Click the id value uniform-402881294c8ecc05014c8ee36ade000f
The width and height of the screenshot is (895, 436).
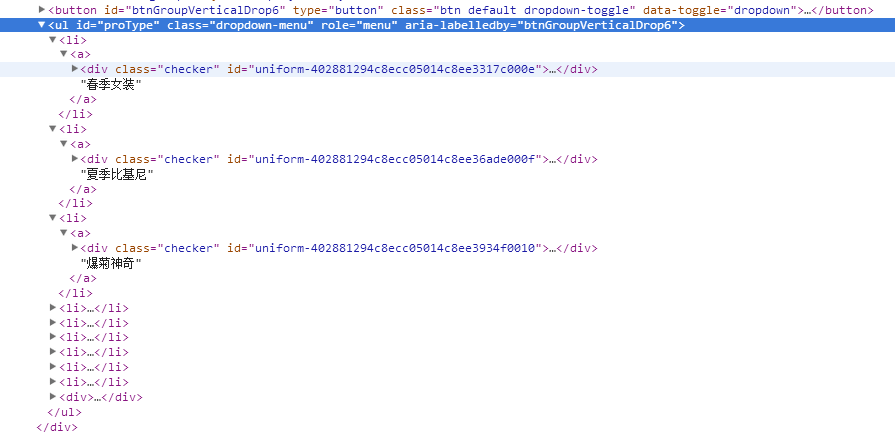395,159
